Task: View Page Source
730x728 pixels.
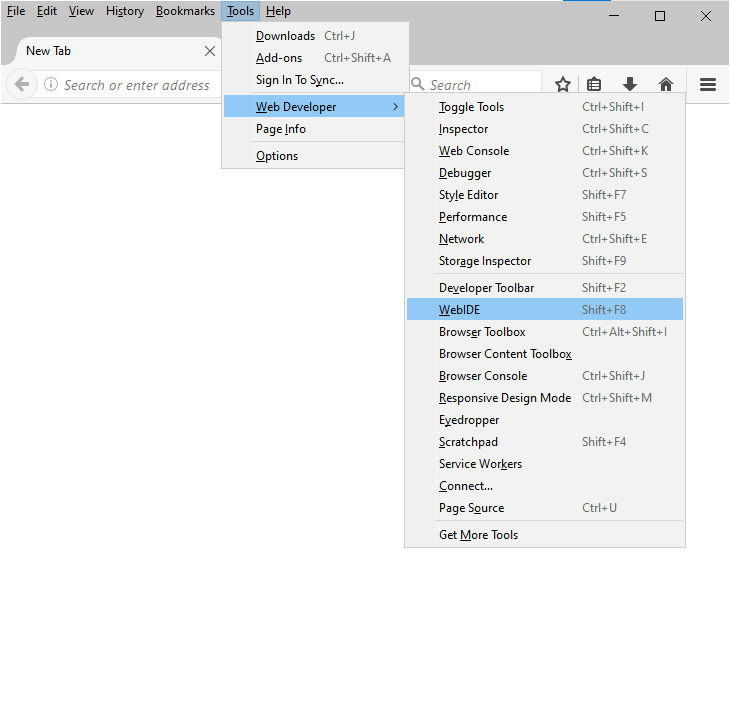Action: [x=545, y=508]
